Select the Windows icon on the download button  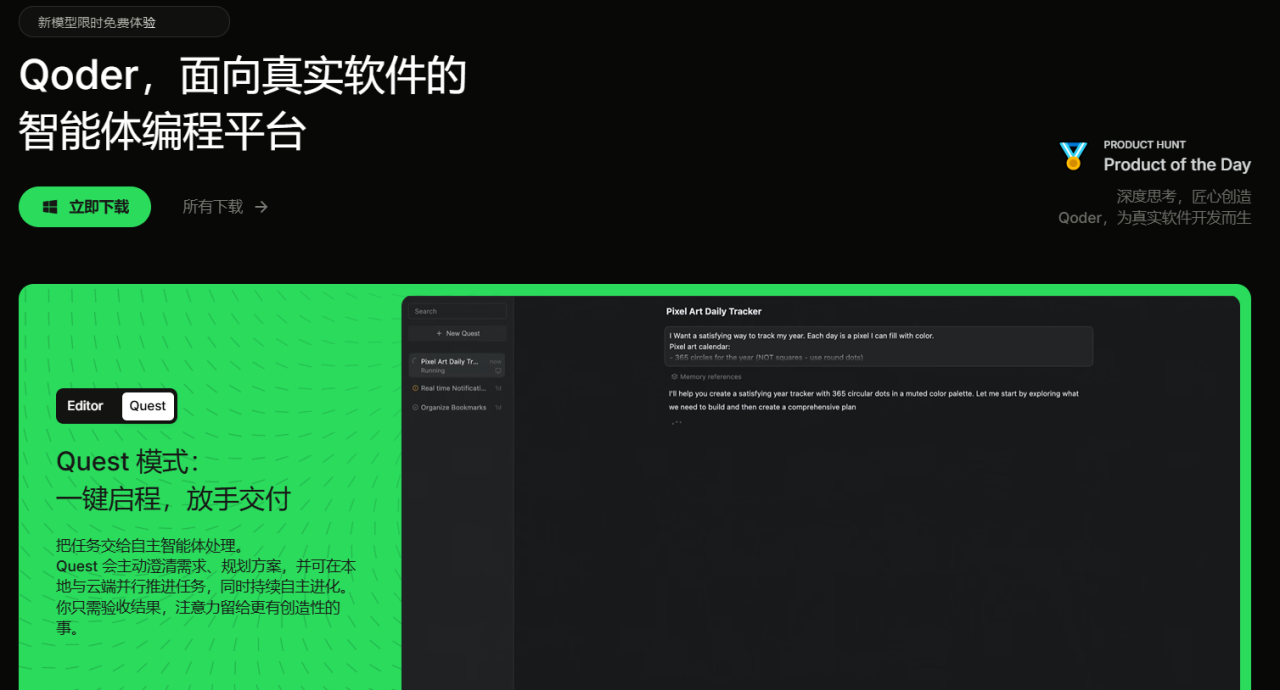tap(49, 206)
